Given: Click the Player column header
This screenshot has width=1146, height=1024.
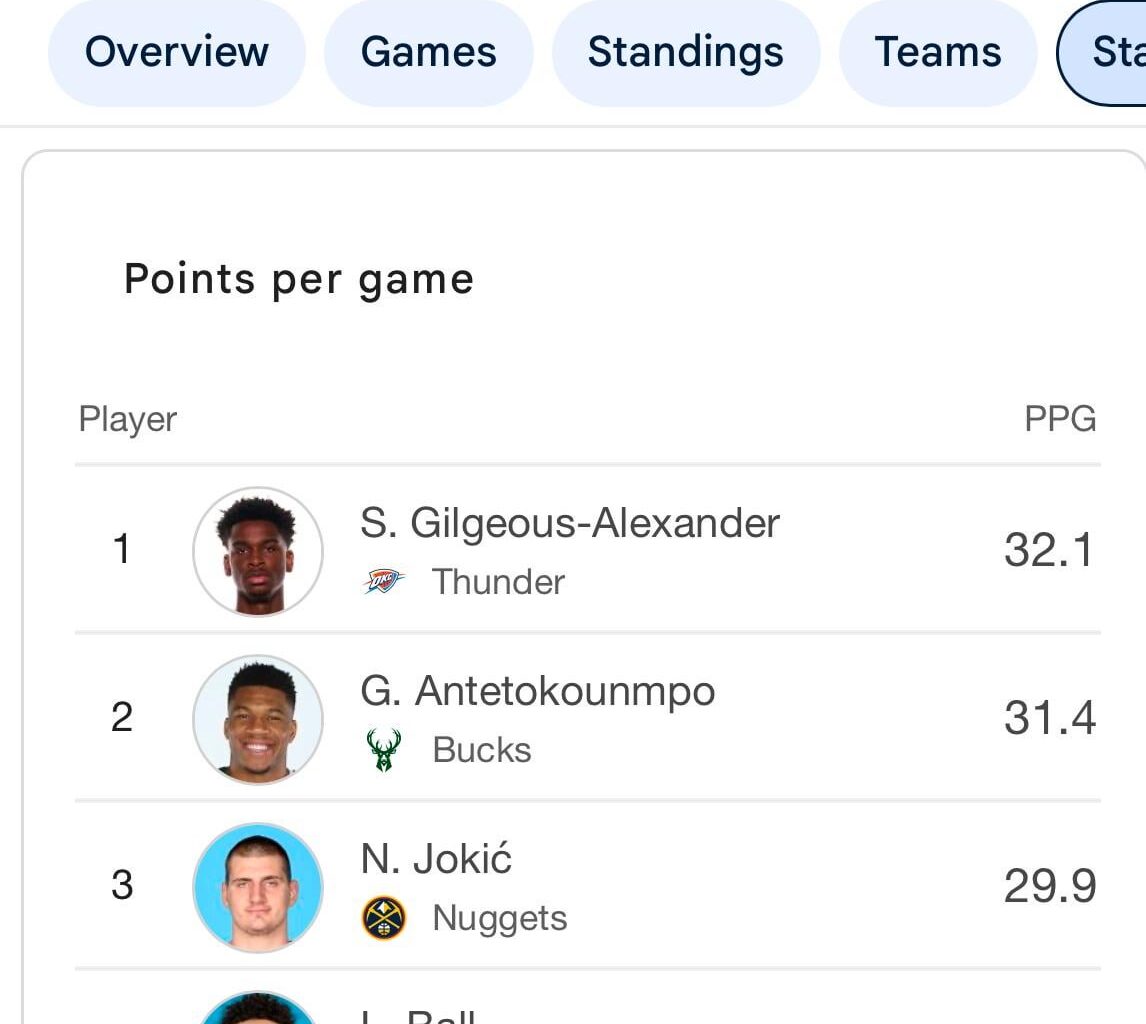Looking at the screenshot, I should (x=128, y=418).
